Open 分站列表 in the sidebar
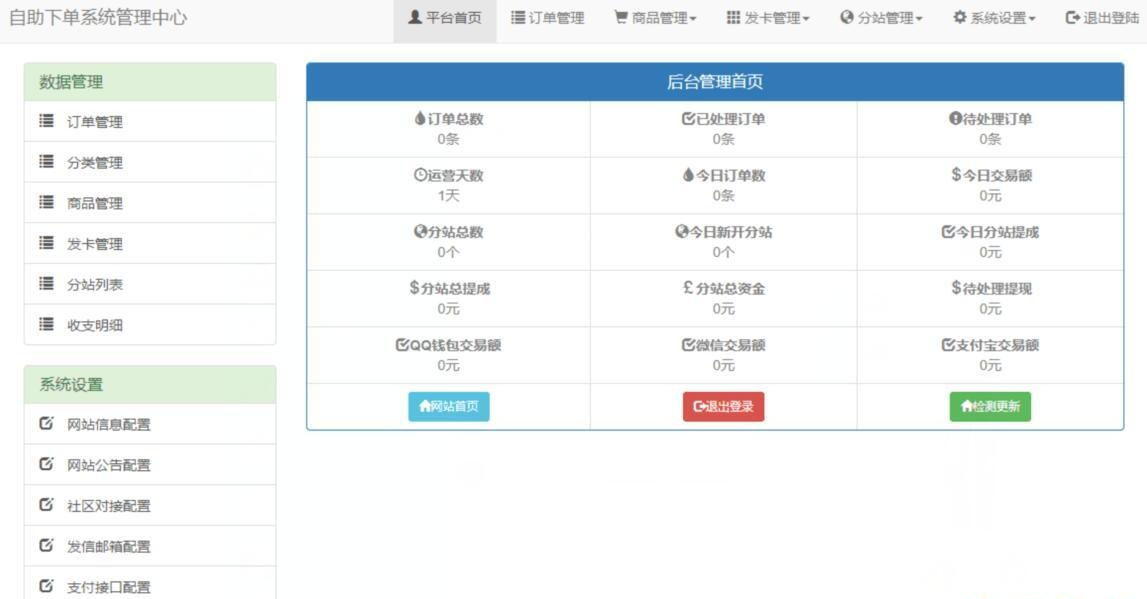This screenshot has height=599, width=1147. click(x=150, y=284)
